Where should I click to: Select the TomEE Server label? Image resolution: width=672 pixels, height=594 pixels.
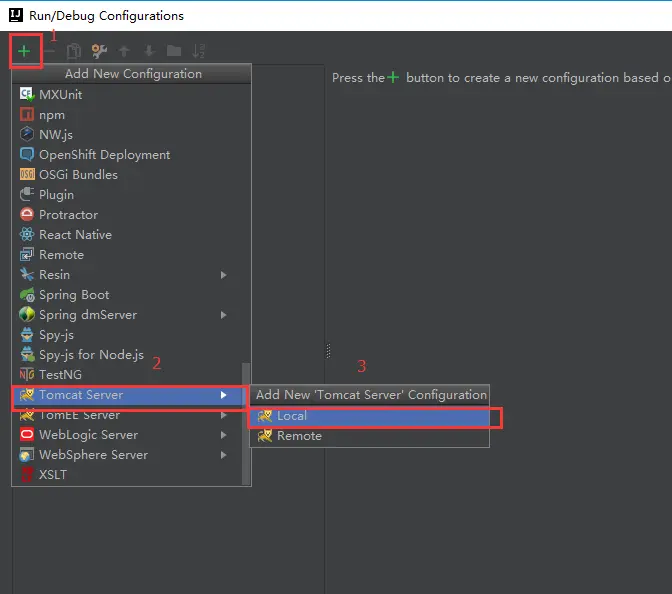click(79, 415)
